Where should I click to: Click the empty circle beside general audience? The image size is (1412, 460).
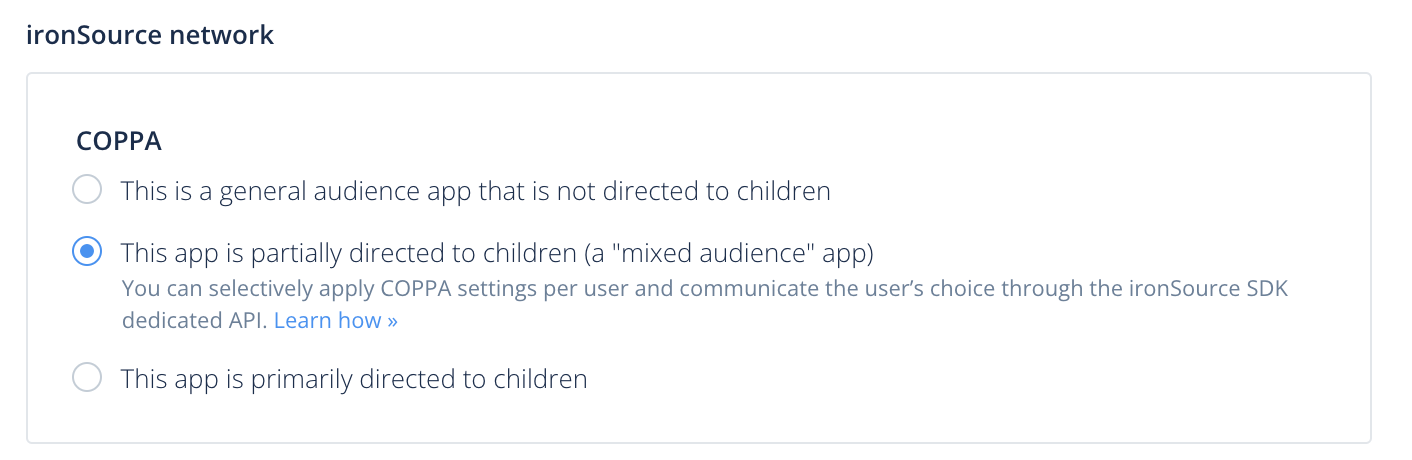click(88, 190)
